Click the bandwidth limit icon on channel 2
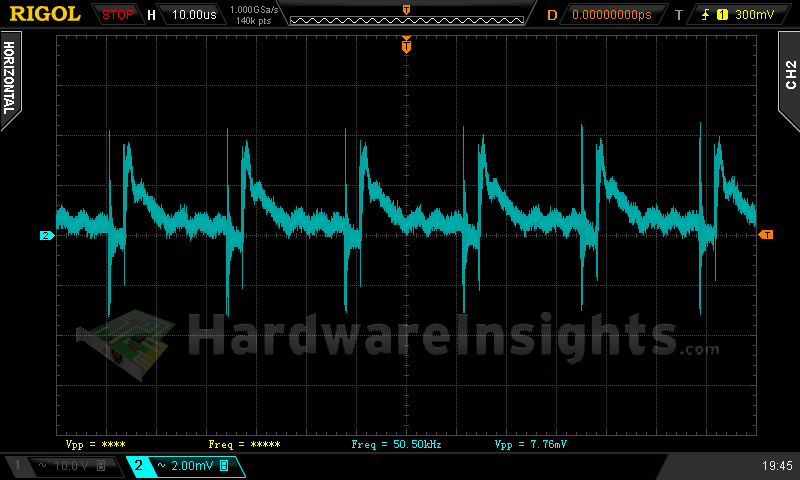This screenshot has width=800, height=480. coord(225,466)
